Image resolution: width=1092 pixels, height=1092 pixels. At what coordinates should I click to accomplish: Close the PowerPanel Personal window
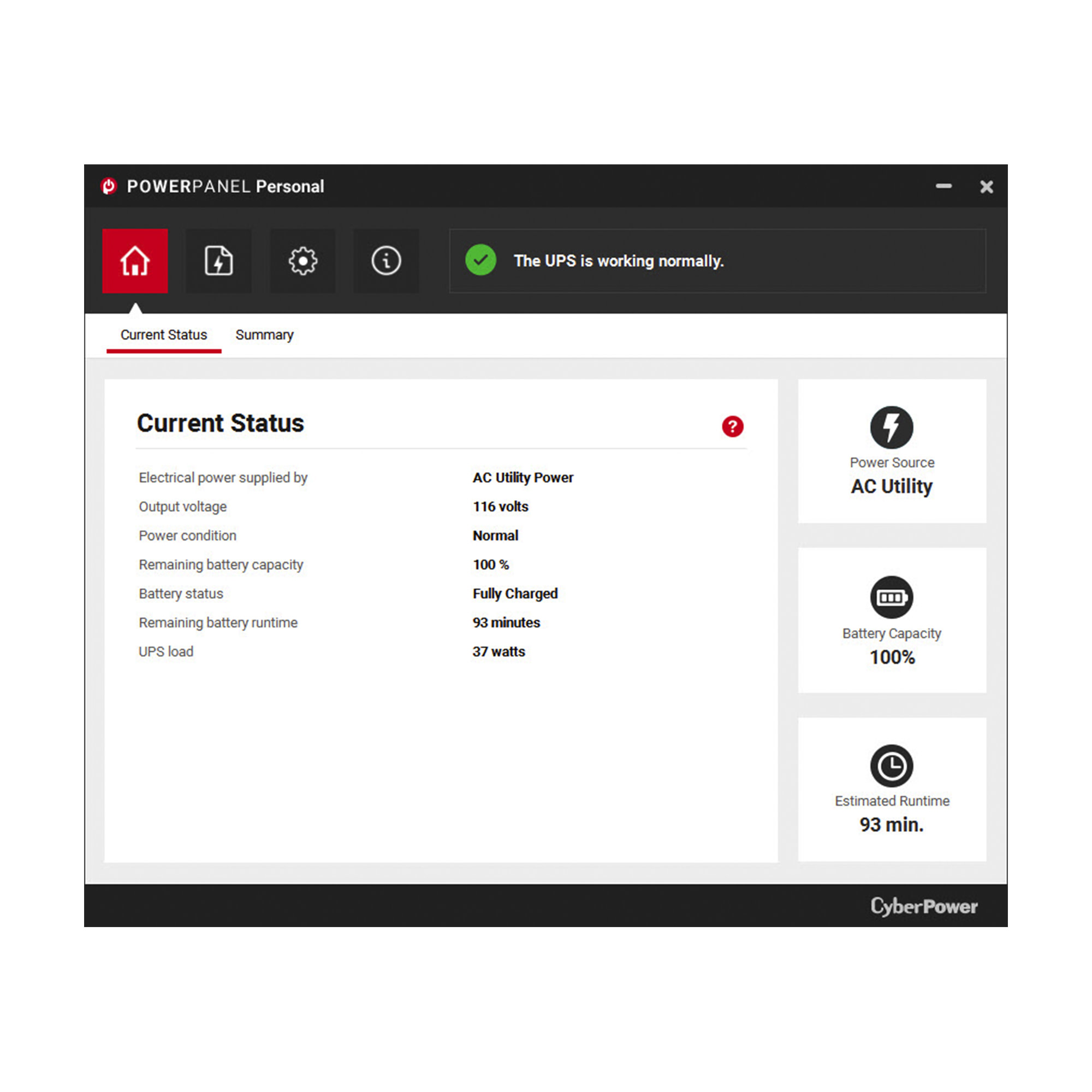[x=986, y=187]
